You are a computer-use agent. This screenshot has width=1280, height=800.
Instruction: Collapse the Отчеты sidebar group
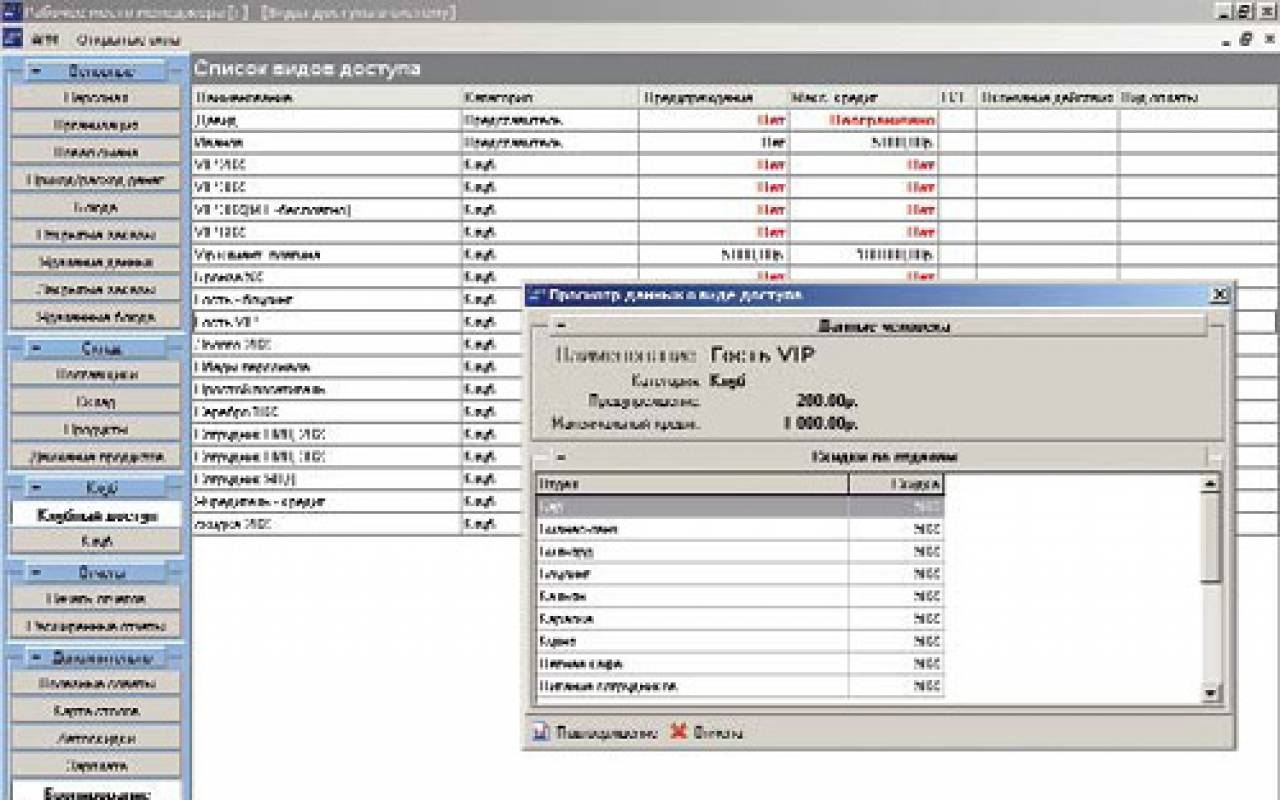tap(37, 573)
